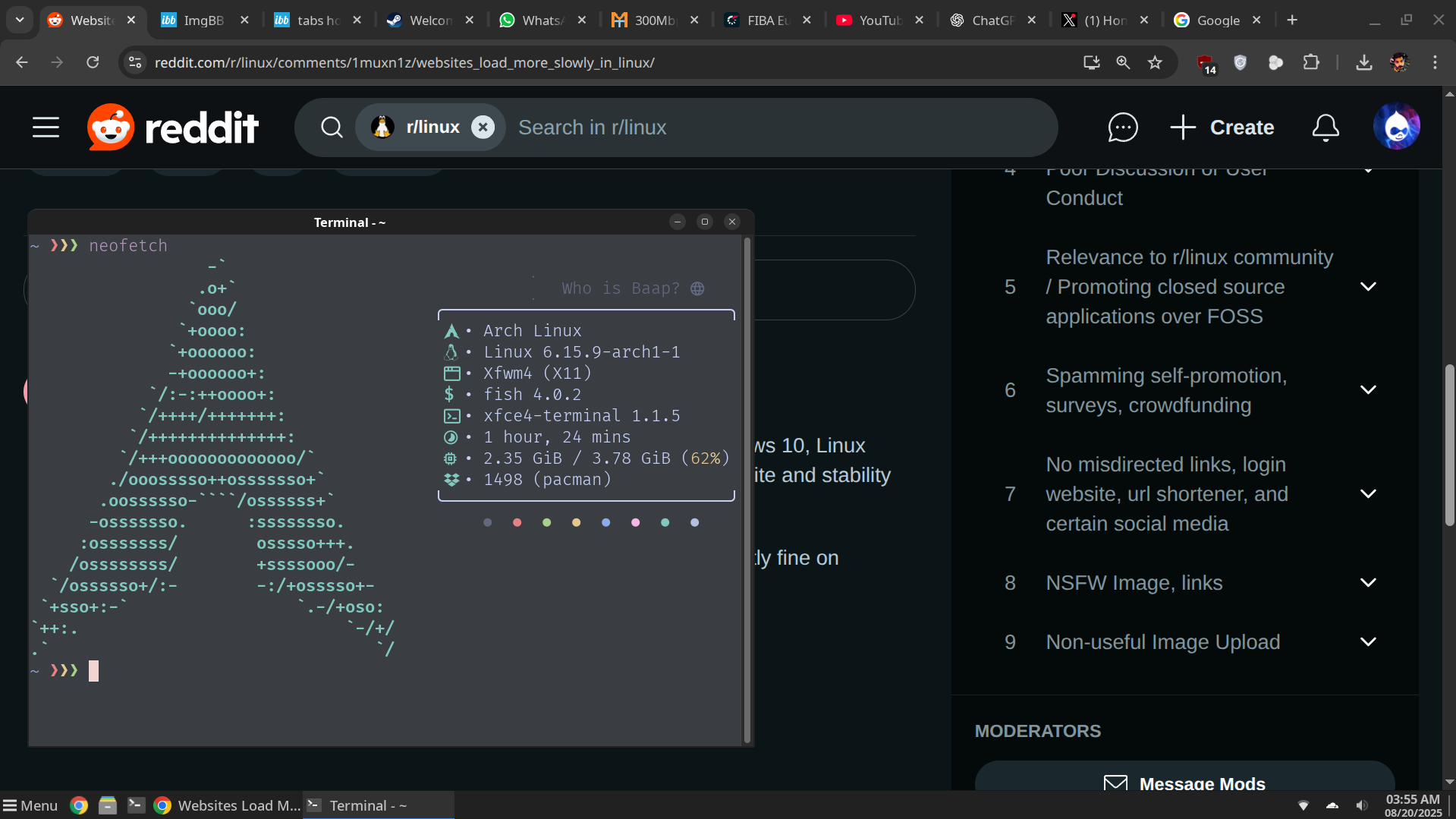Open the network tray icon

coord(1303,805)
